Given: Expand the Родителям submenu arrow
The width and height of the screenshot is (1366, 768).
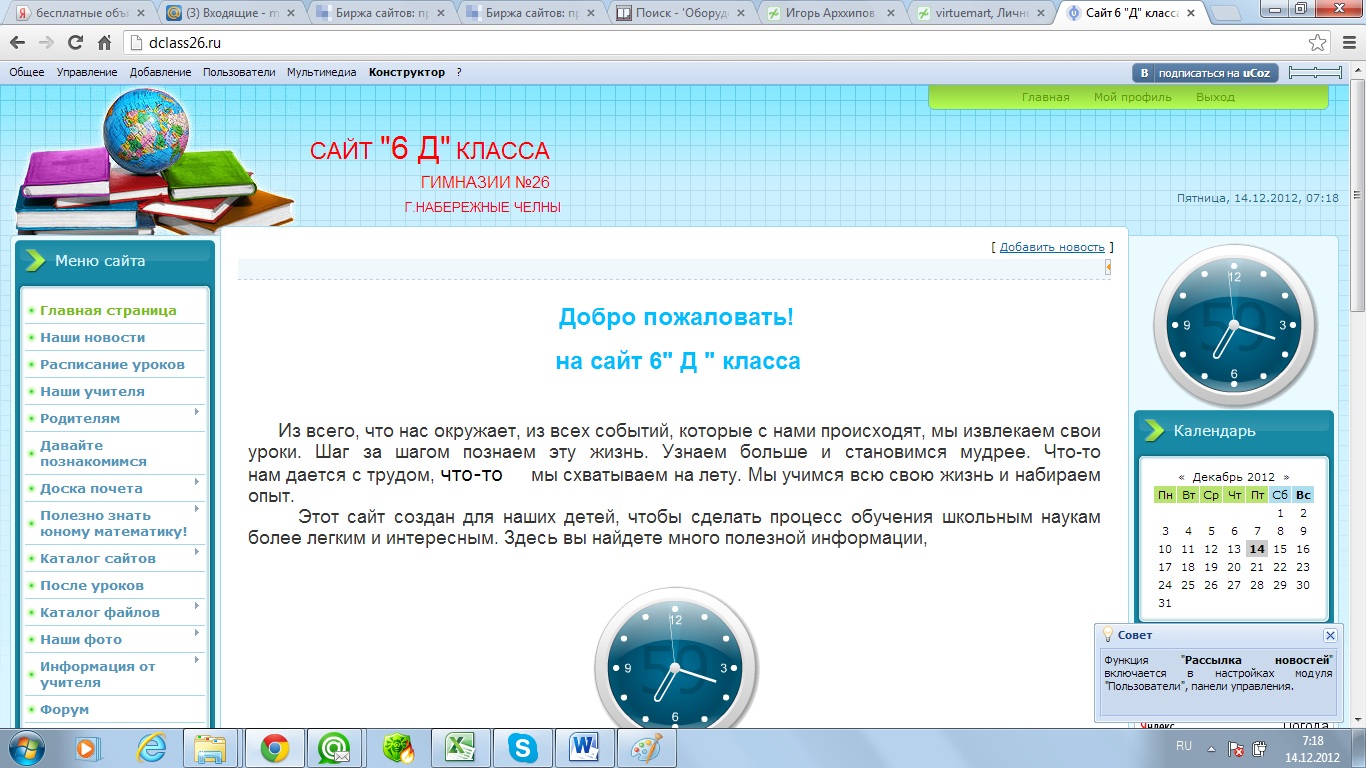Looking at the screenshot, I should pos(196,411).
